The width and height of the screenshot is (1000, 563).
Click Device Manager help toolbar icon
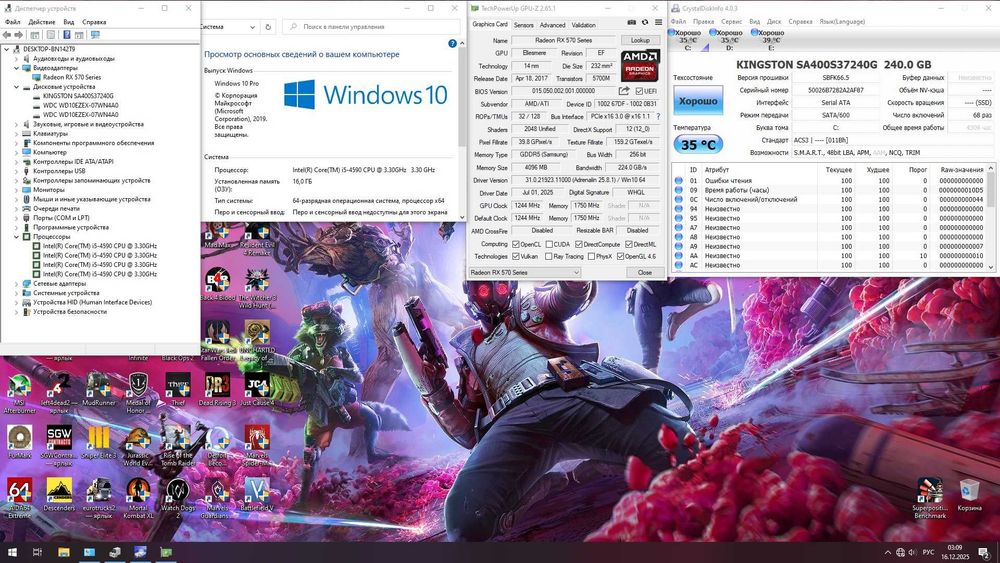pyautogui.click(x=66, y=35)
